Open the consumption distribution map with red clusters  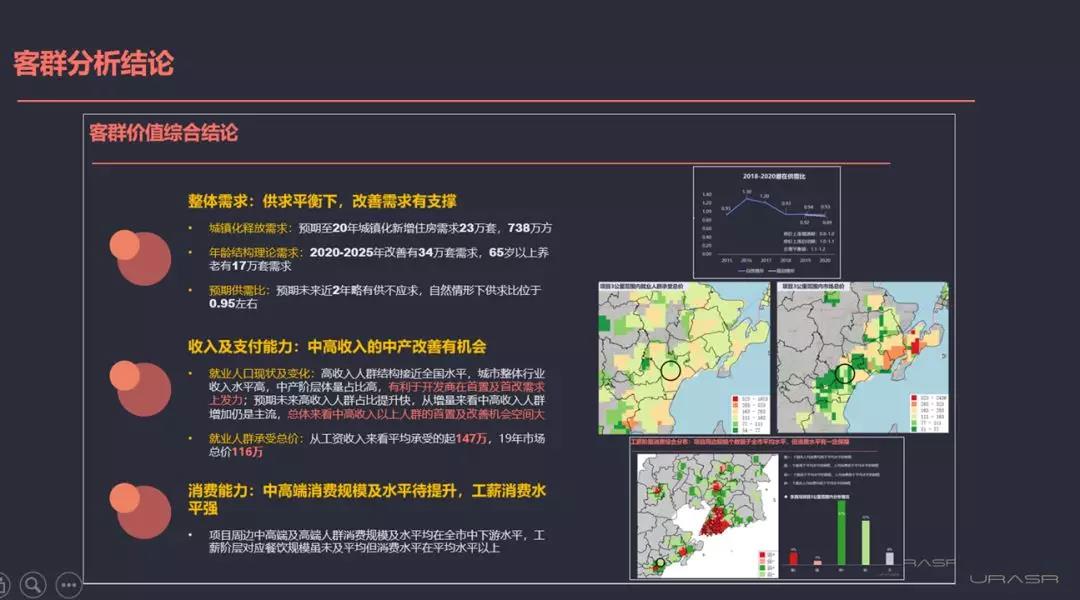[x=707, y=515]
